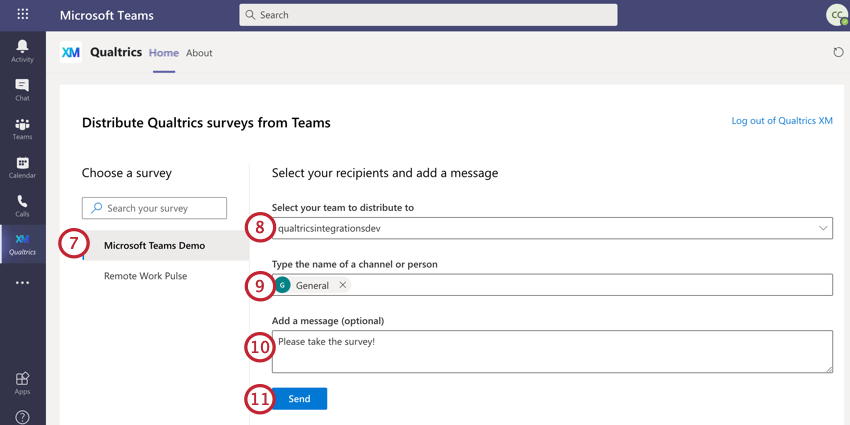Click the Send button

299,398
